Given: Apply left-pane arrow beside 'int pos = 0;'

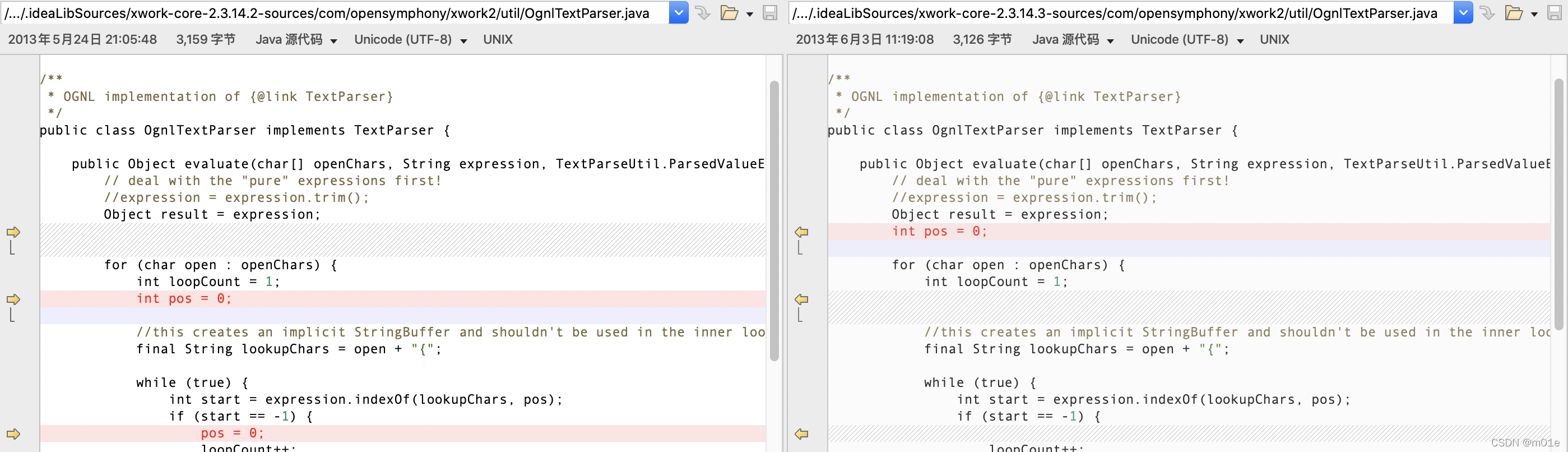Looking at the screenshot, I should point(13,299).
